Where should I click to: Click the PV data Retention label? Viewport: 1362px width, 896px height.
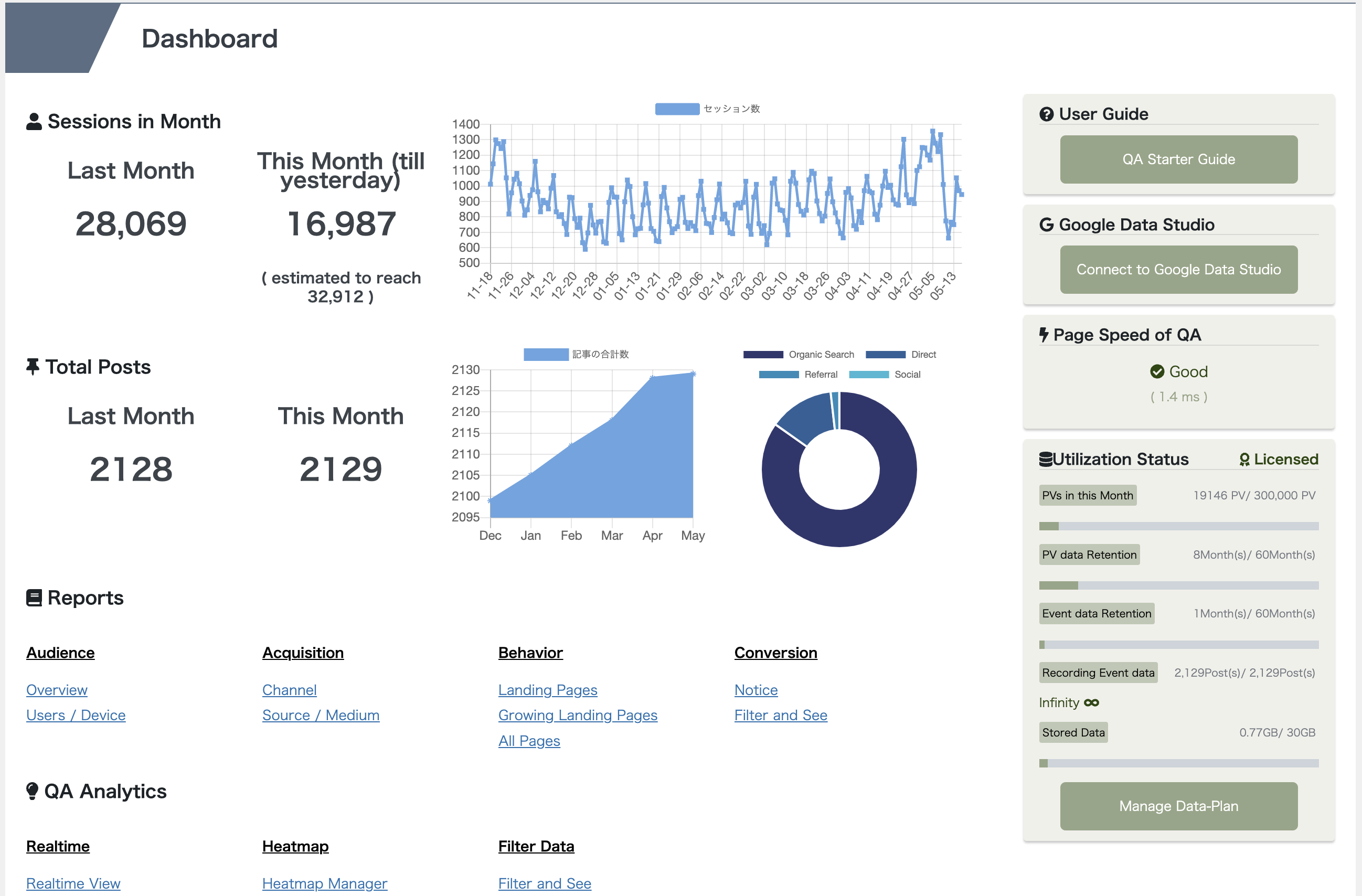(x=1089, y=555)
